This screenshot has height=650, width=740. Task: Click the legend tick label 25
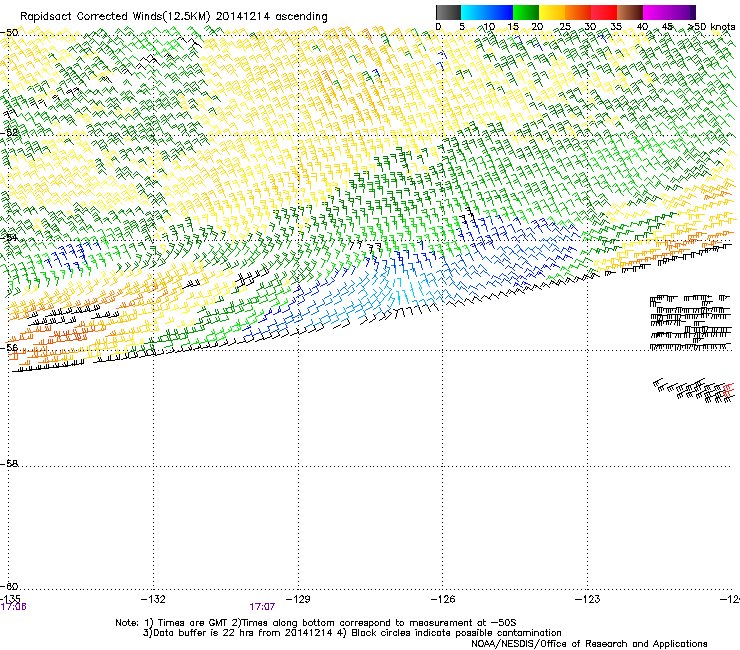point(564,27)
